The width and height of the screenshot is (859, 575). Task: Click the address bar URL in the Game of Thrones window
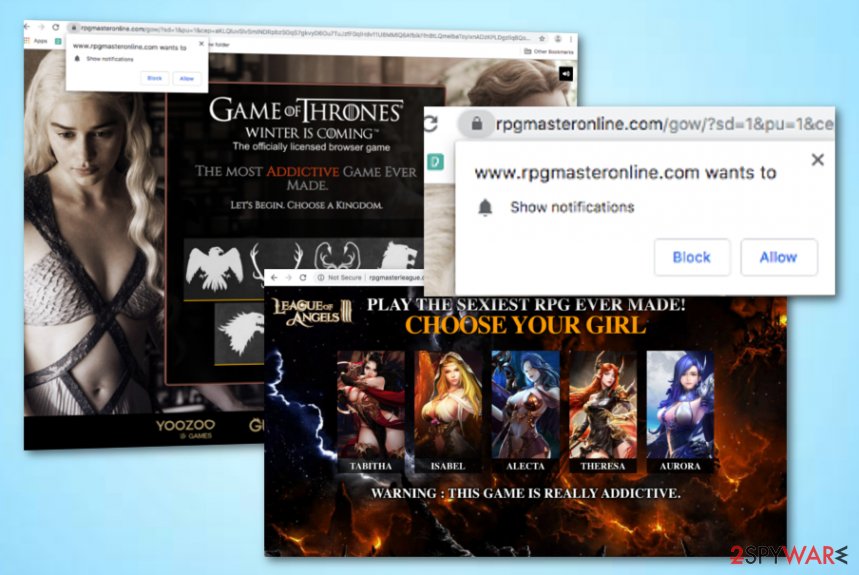[x=304, y=32]
